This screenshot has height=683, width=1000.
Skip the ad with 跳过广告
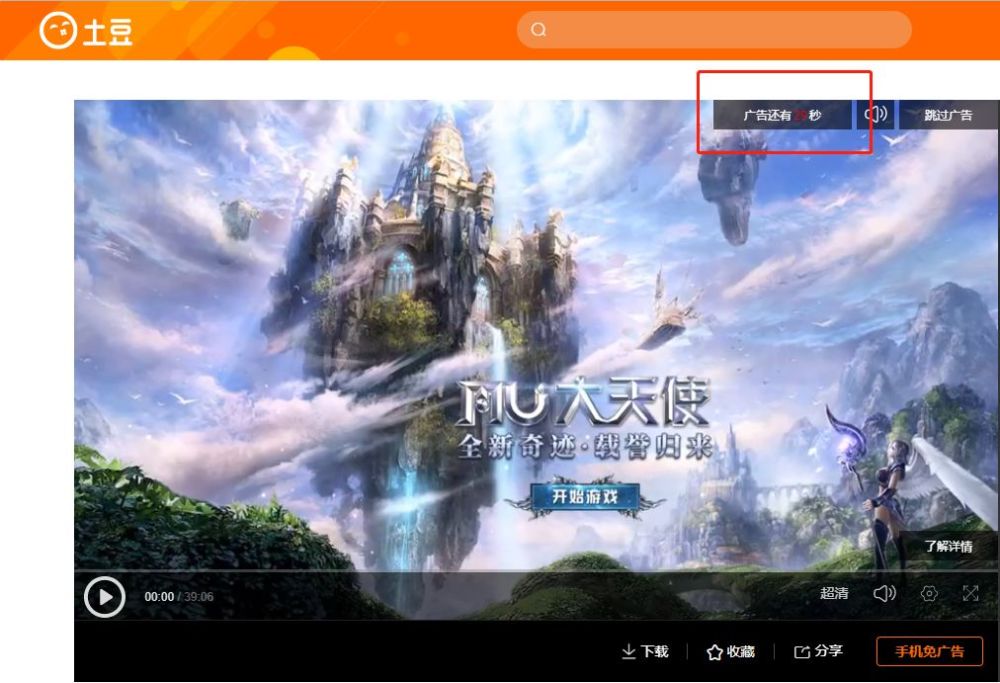pos(948,115)
